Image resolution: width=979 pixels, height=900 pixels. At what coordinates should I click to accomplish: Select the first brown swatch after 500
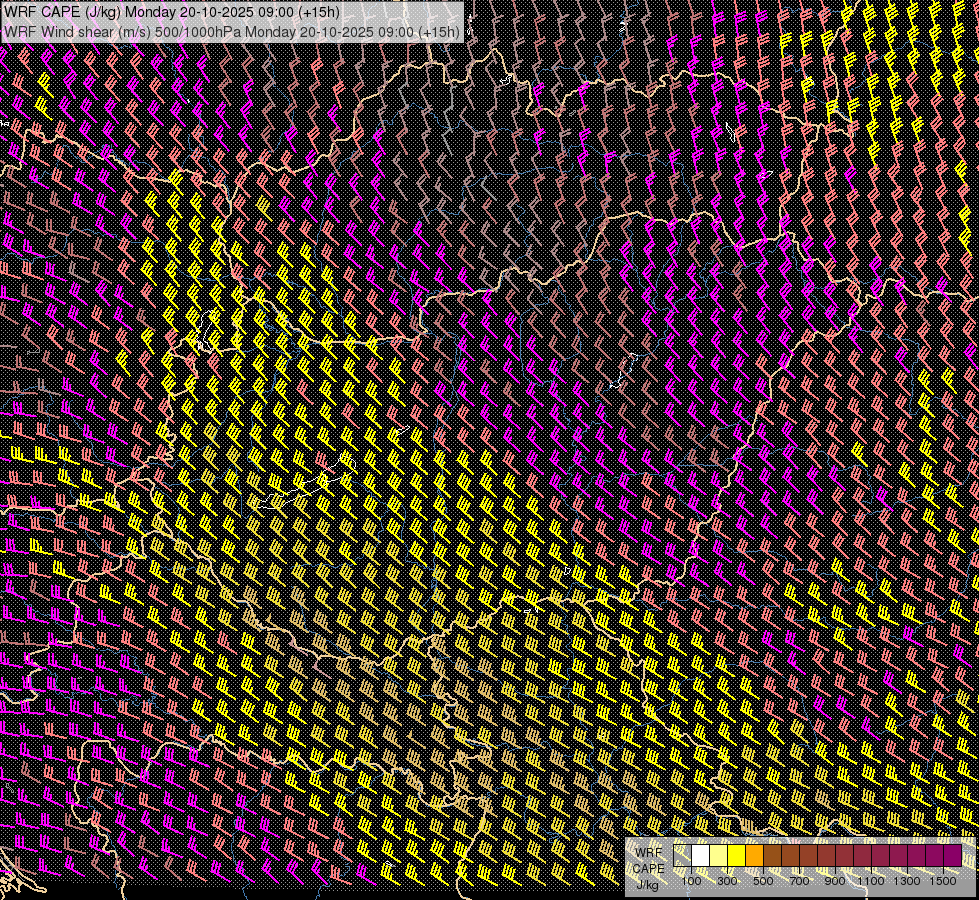coord(773,855)
